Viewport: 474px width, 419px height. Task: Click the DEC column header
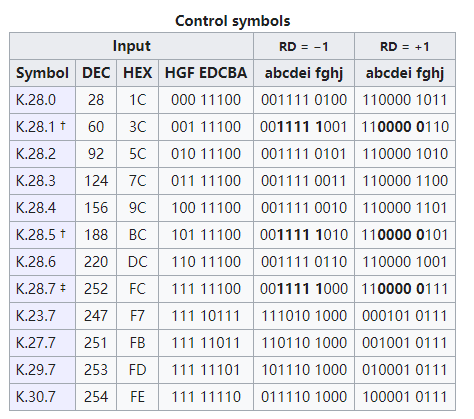pos(96,73)
